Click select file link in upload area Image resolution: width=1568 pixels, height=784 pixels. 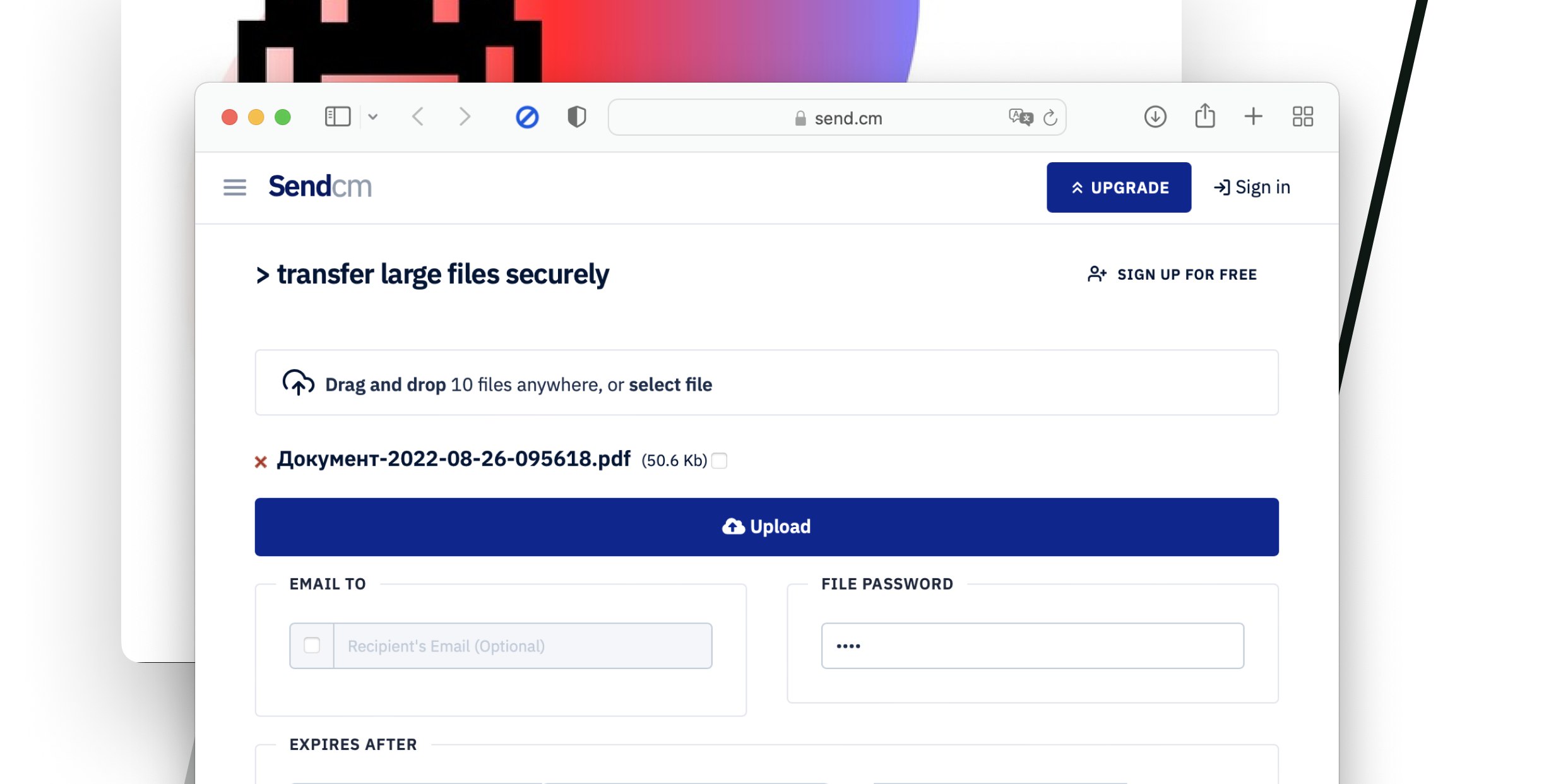(x=670, y=384)
